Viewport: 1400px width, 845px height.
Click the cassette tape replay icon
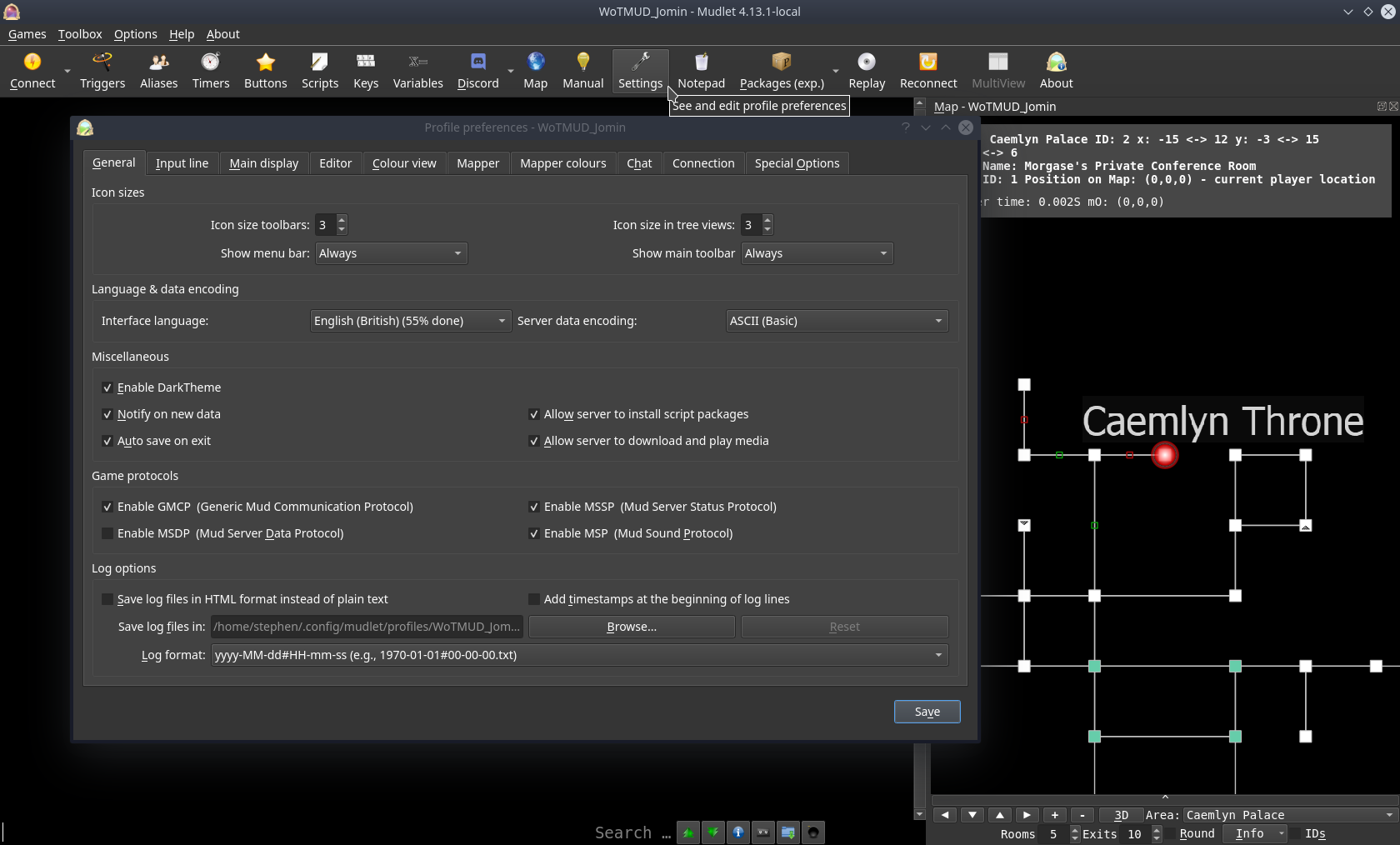click(763, 832)
